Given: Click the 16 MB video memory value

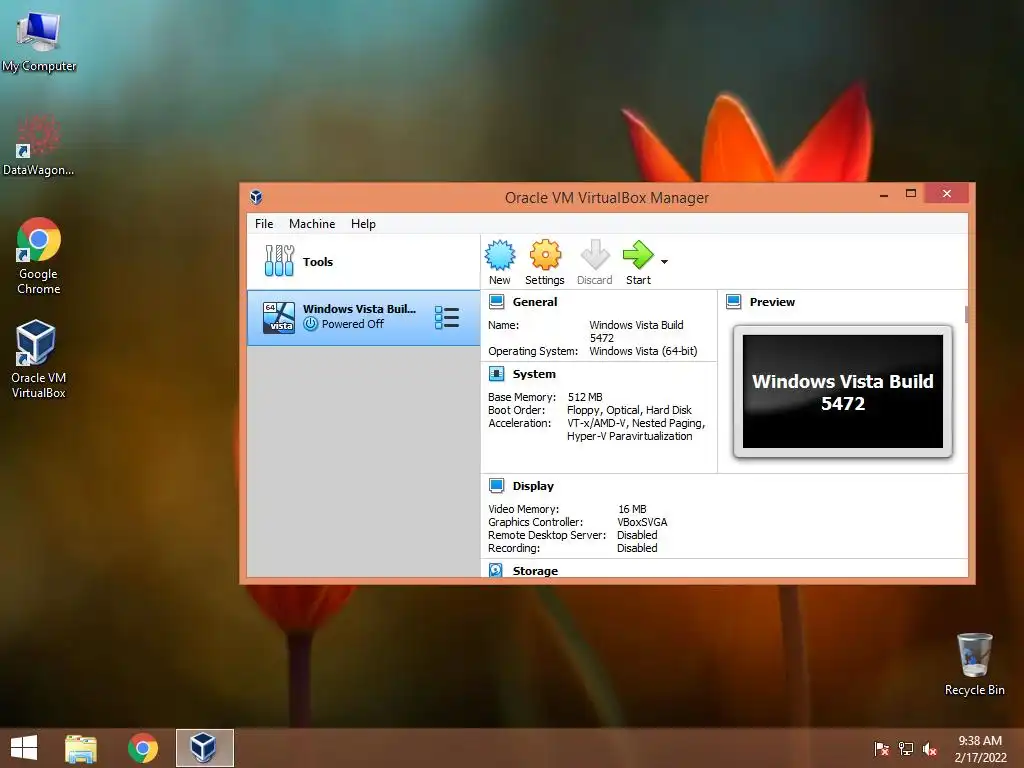Looking at the screenshot, I should point(632,509).
